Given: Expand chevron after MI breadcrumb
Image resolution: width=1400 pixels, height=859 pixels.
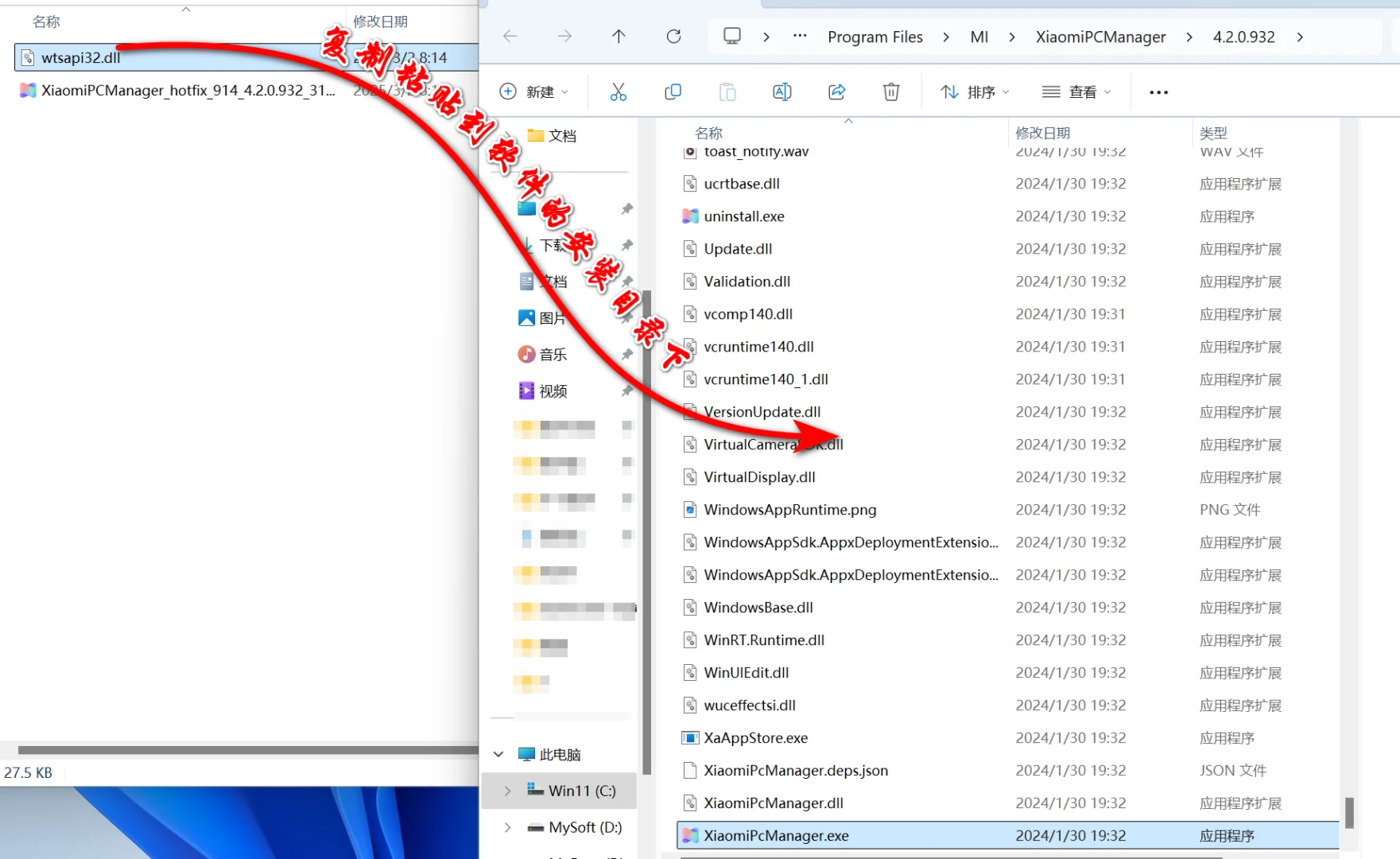Looking at the screenshot, I should coord(1012,37).
